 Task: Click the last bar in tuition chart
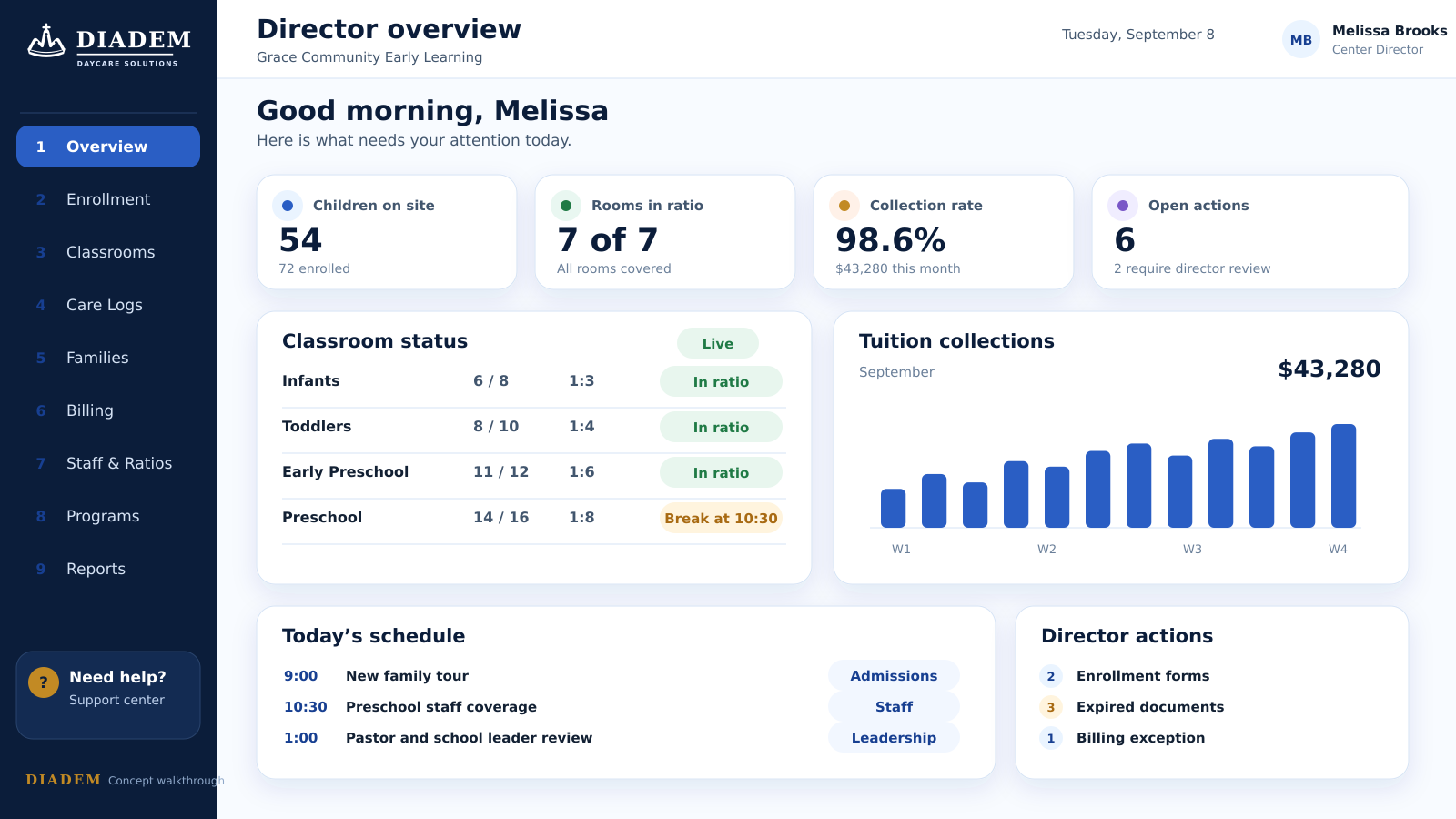[1343, 476]
